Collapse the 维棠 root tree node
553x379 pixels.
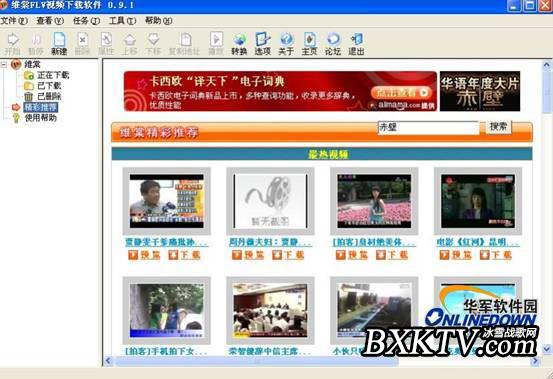[4, 65]
